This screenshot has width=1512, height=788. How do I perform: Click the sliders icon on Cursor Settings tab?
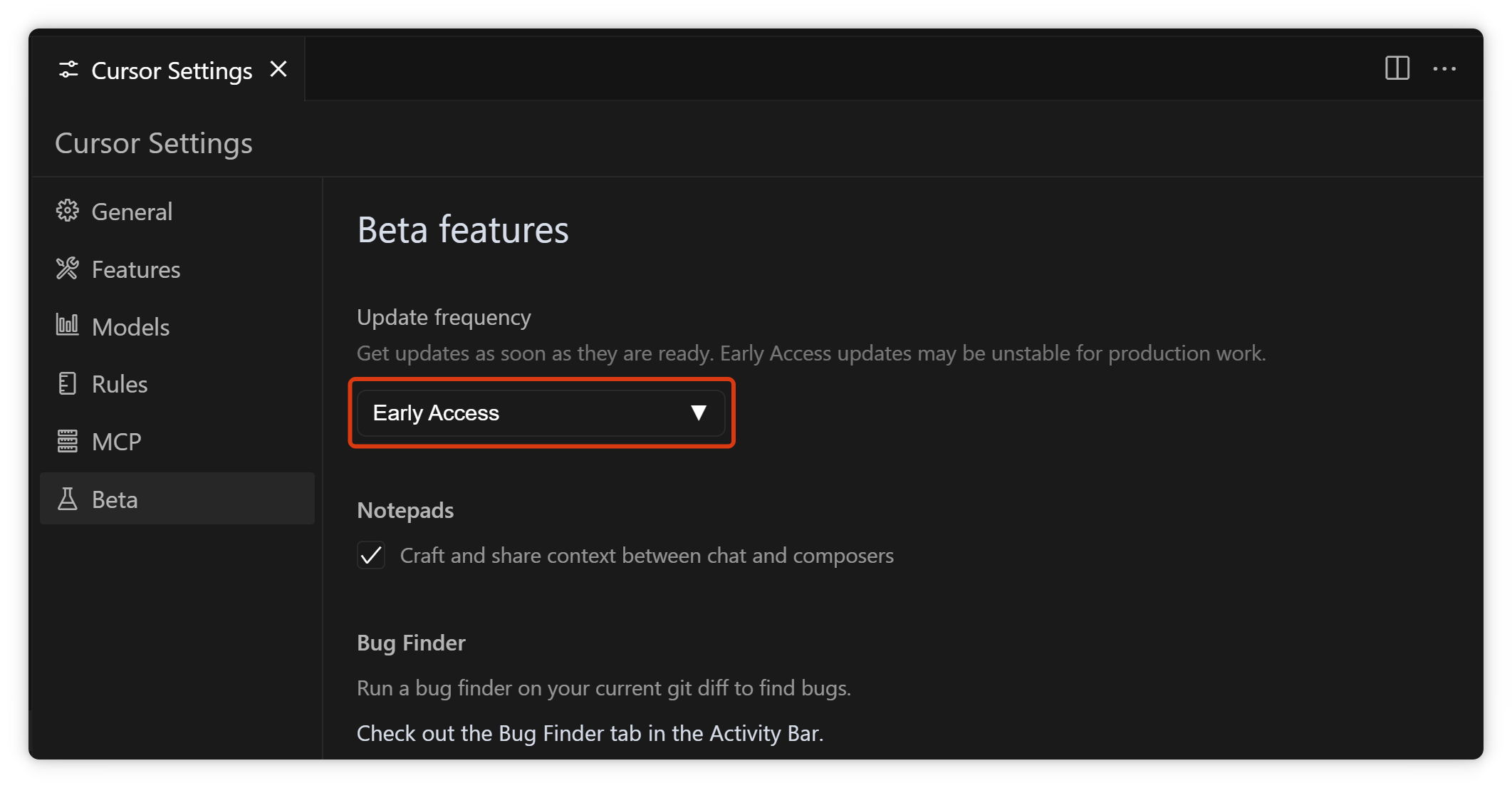pos(68,70)
